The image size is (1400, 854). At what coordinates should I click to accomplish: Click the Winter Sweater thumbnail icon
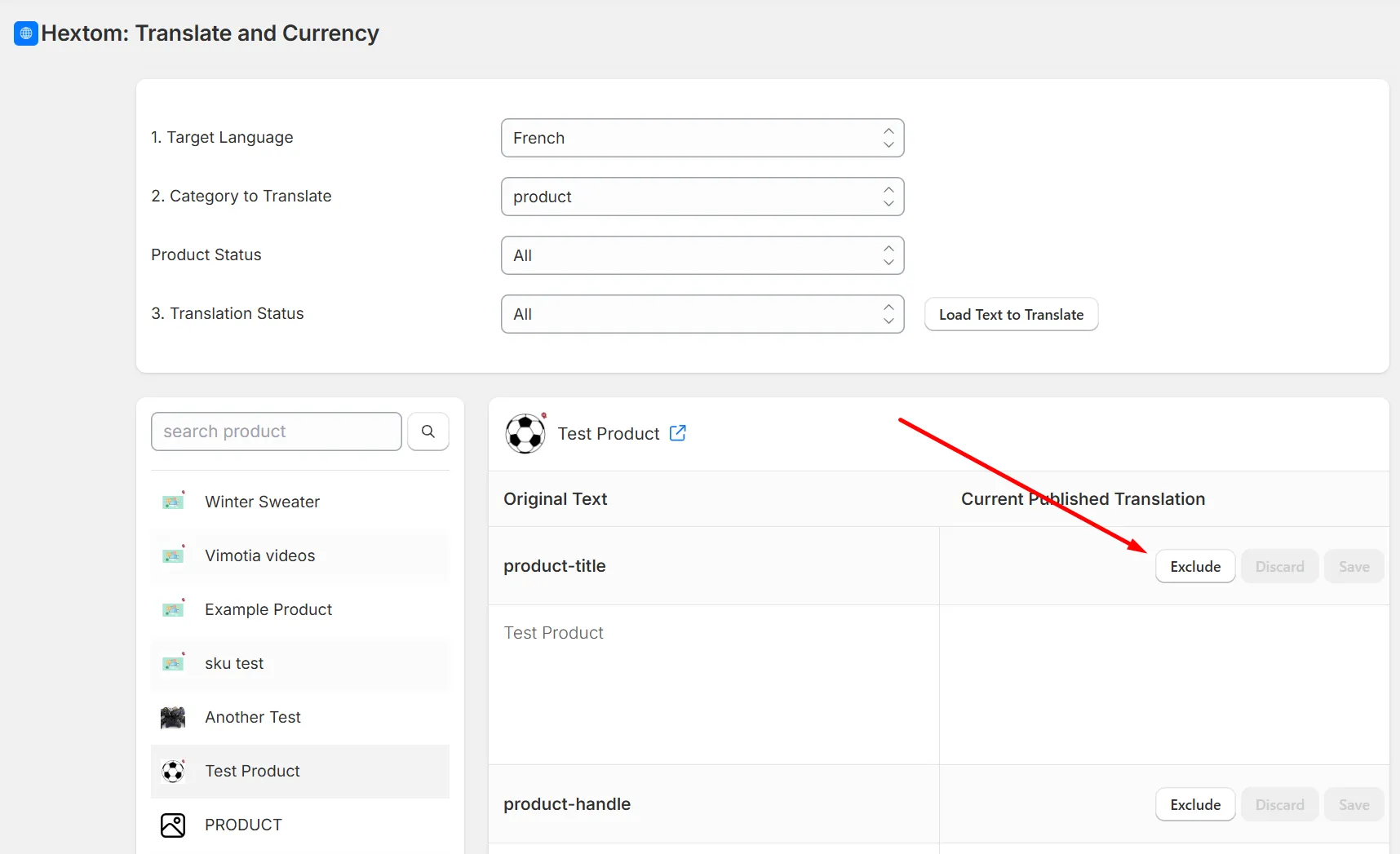(173, 501)
